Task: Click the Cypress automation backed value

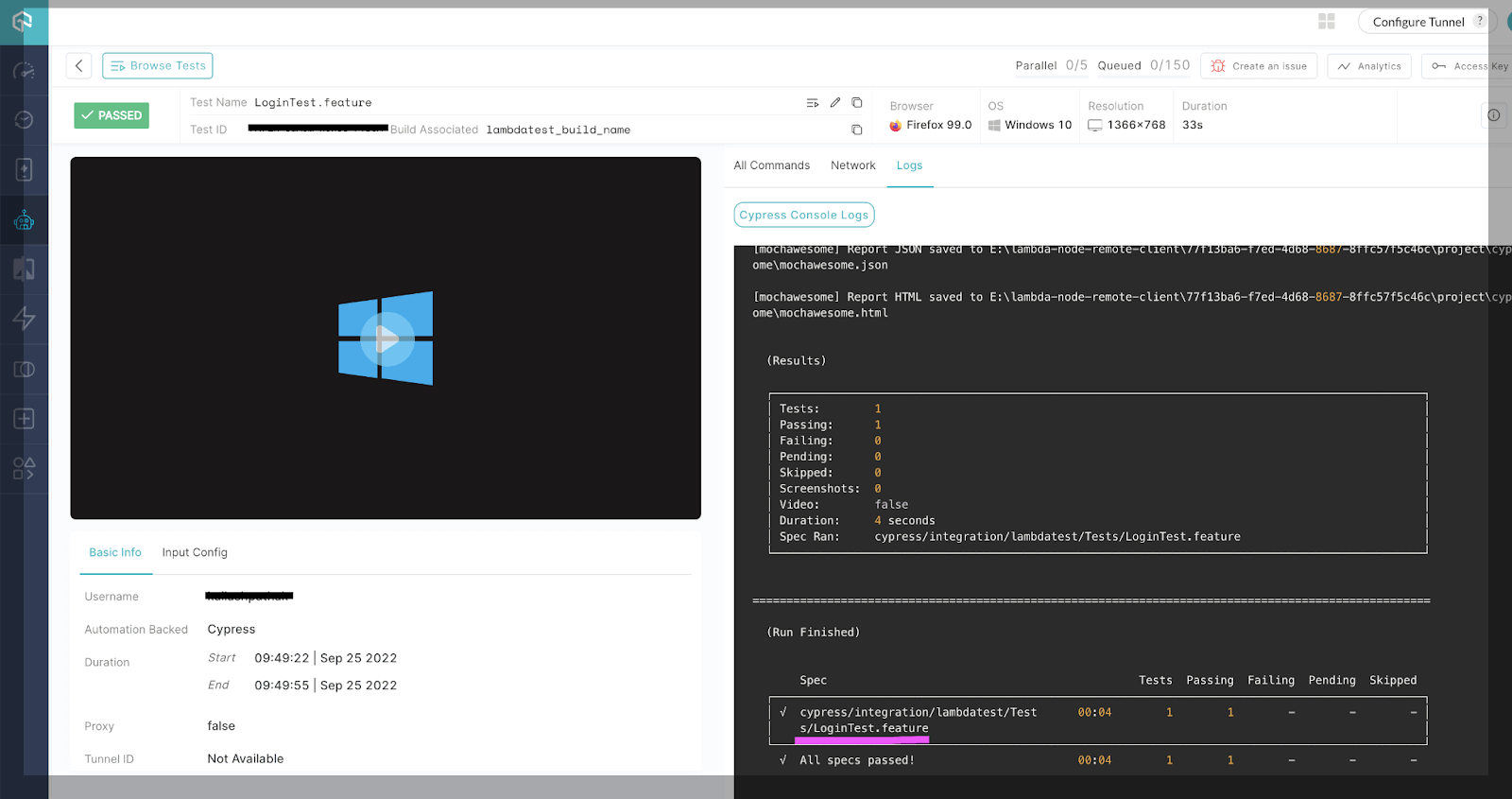Action: (x=232, y=629)
